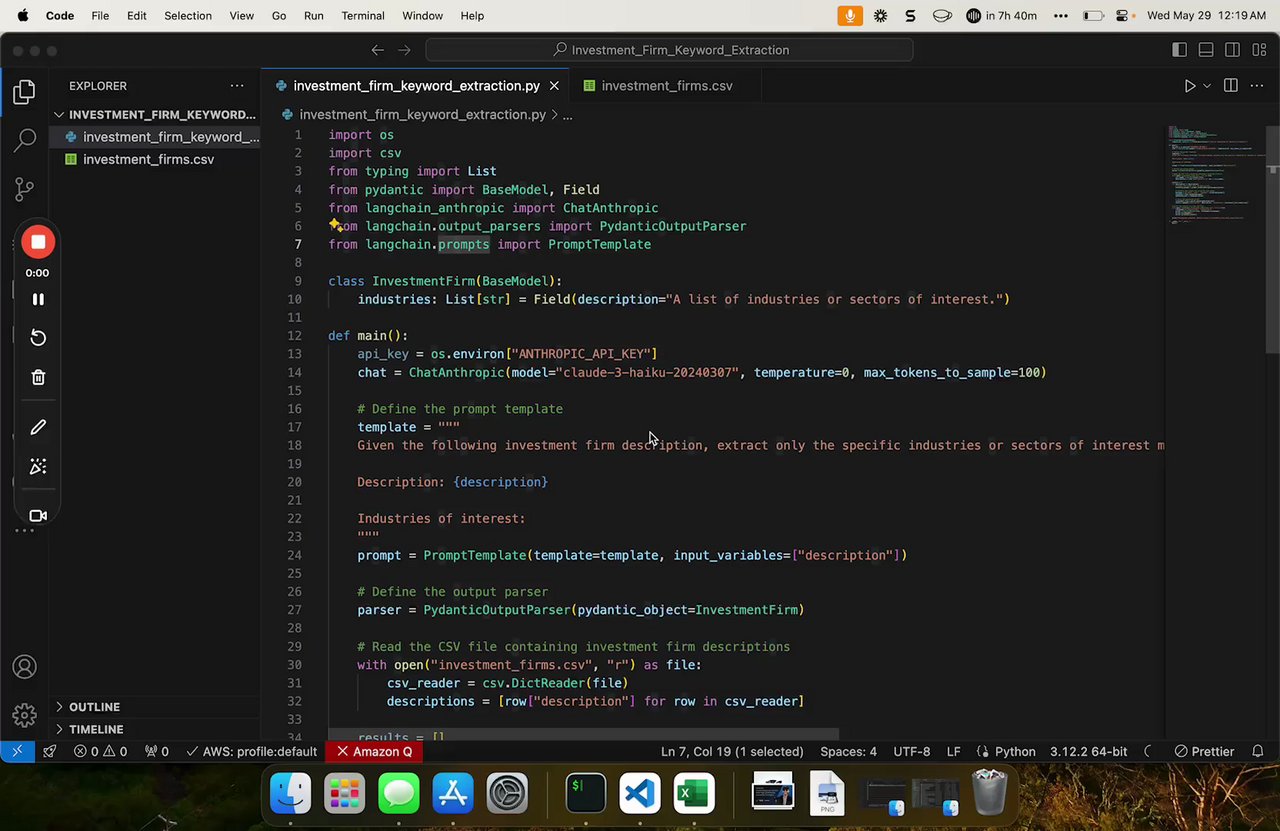The height and width of the screenshot is (831, 1280).
Task: Open the run options dropdown arrow
Action: [x=1207, y=86]
